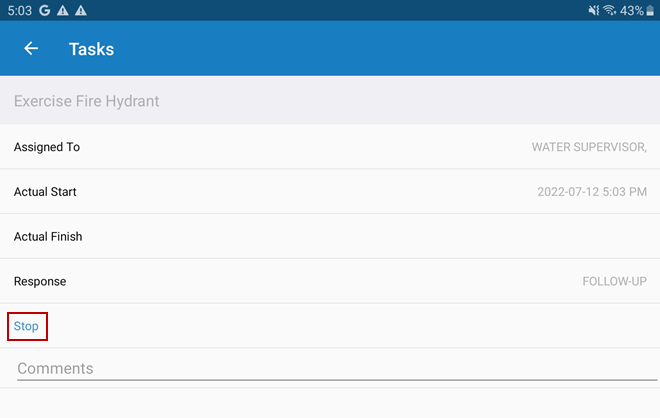Select the Assigned To row label

pyautogui.click(x=47, y=147)
